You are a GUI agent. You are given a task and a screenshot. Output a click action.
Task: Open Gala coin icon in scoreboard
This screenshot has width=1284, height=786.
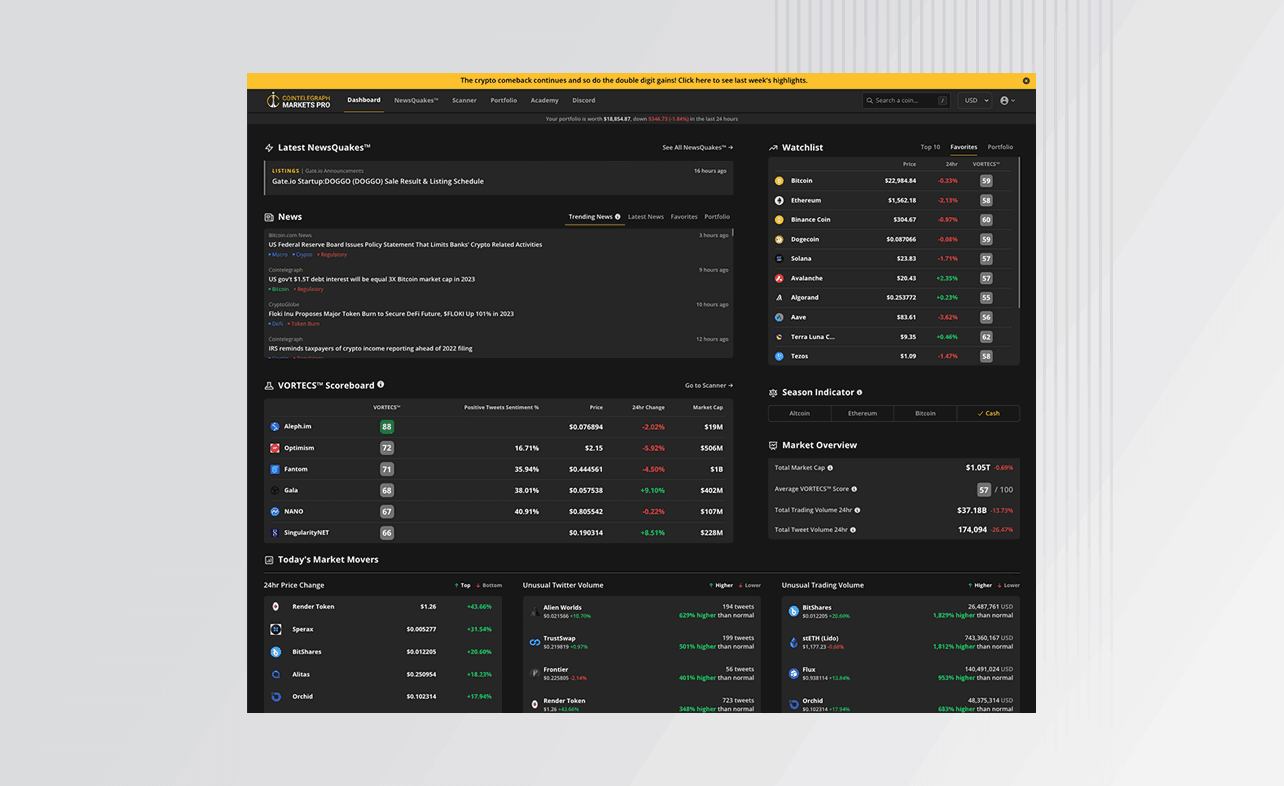[x=274, y=491]
